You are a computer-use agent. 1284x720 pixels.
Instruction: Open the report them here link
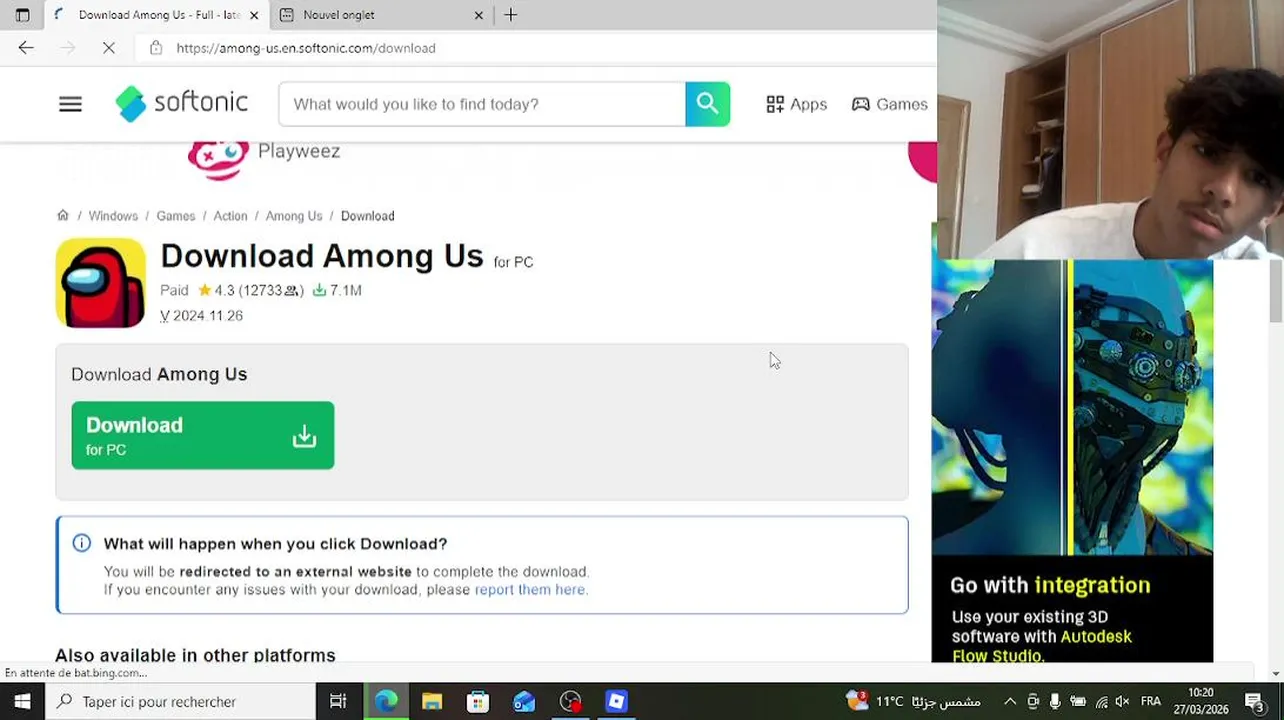pyautogui.click(x=530, y=590)
